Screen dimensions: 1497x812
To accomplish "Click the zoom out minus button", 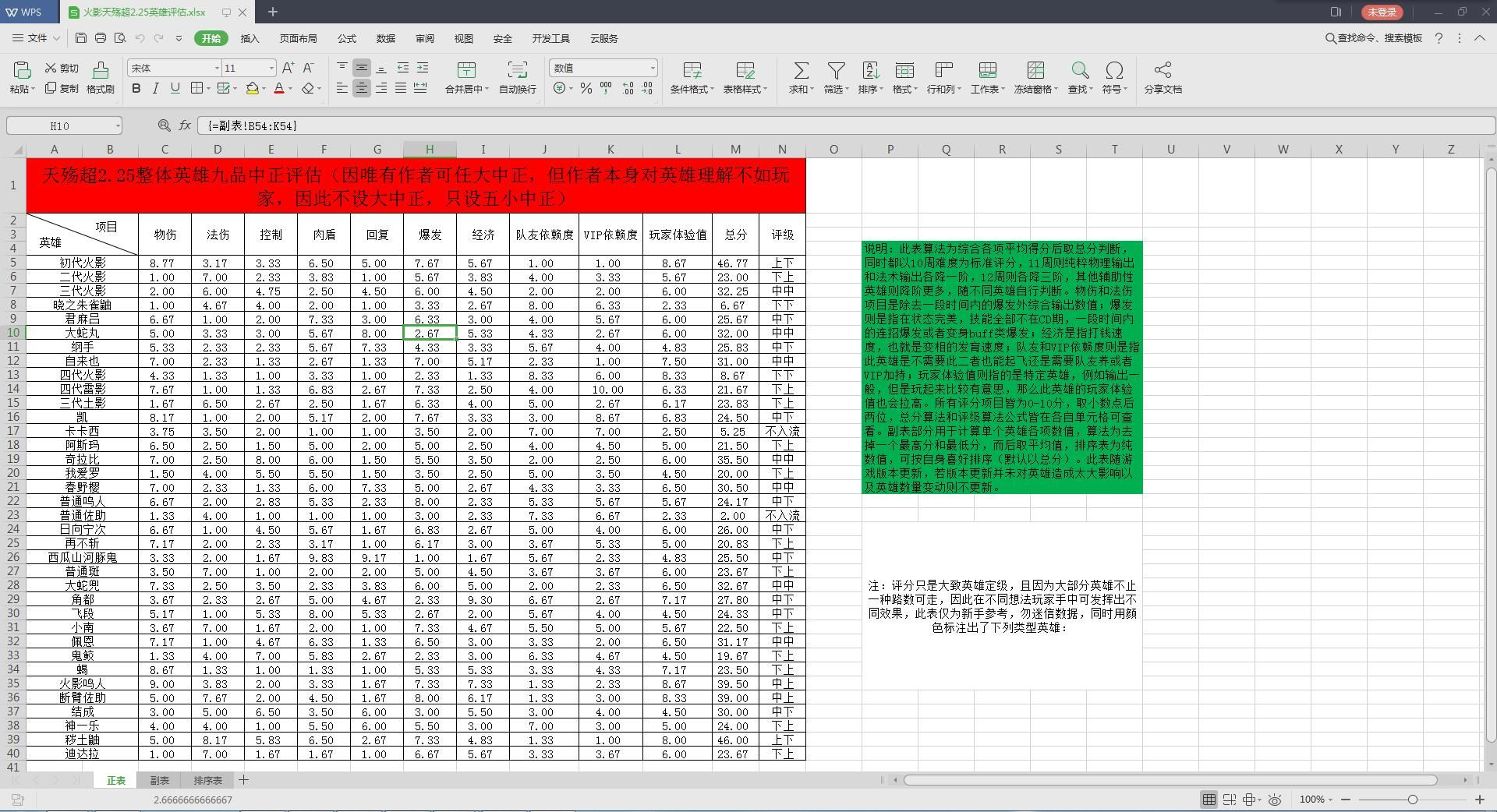I will [x=1347, y=800].
